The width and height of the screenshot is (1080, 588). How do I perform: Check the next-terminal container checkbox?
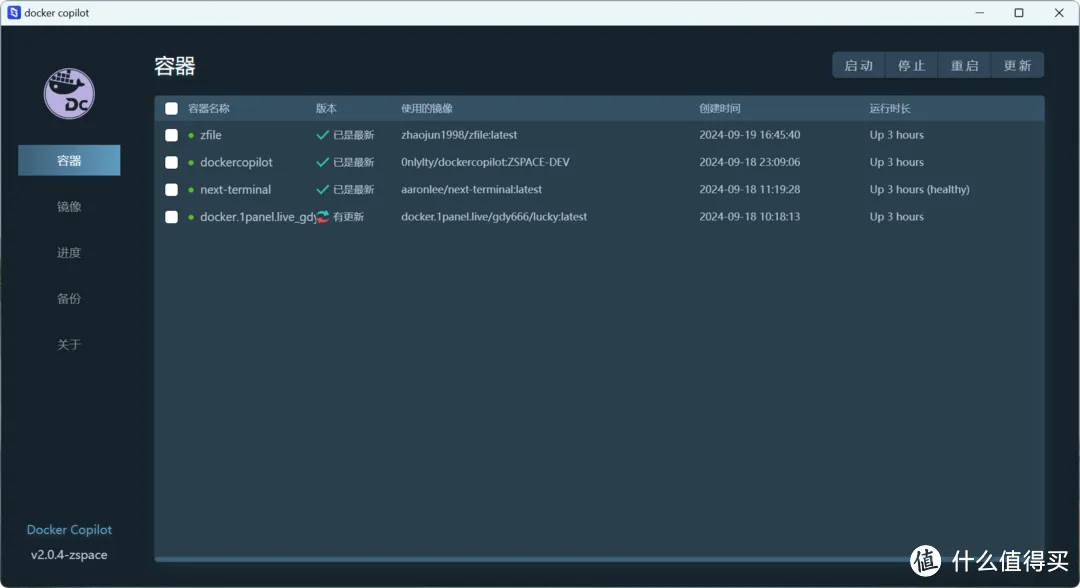172,189
